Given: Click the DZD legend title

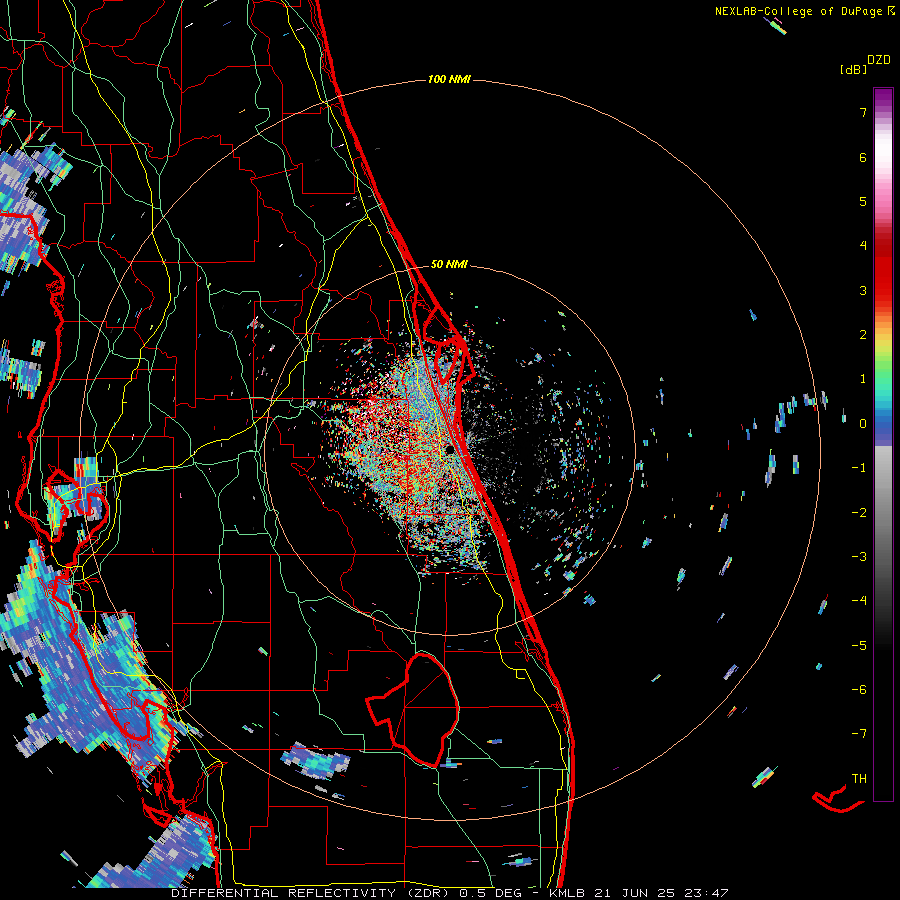Looking at the screenshot, I should (x=879, y=60).
